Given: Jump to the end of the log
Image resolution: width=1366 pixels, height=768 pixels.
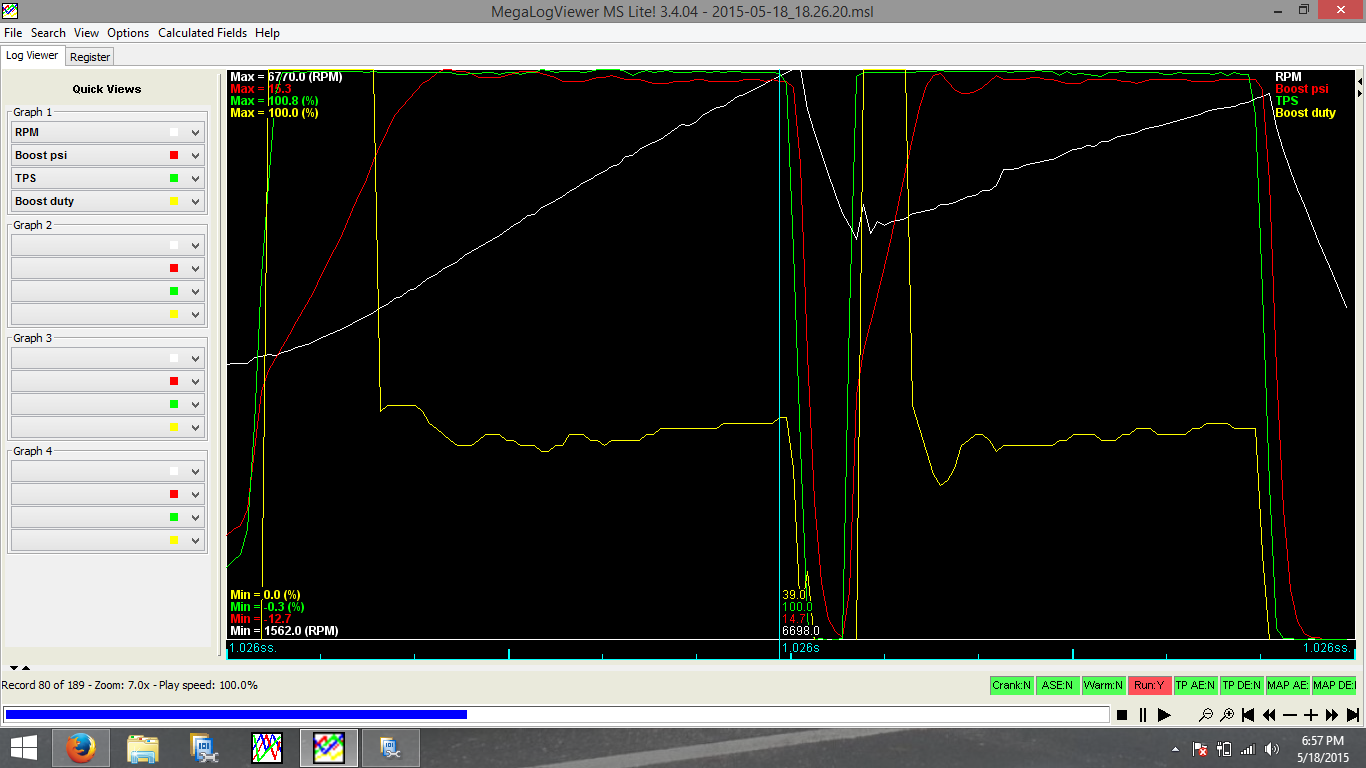Looking at the screenshot, I should point(1353,715).
